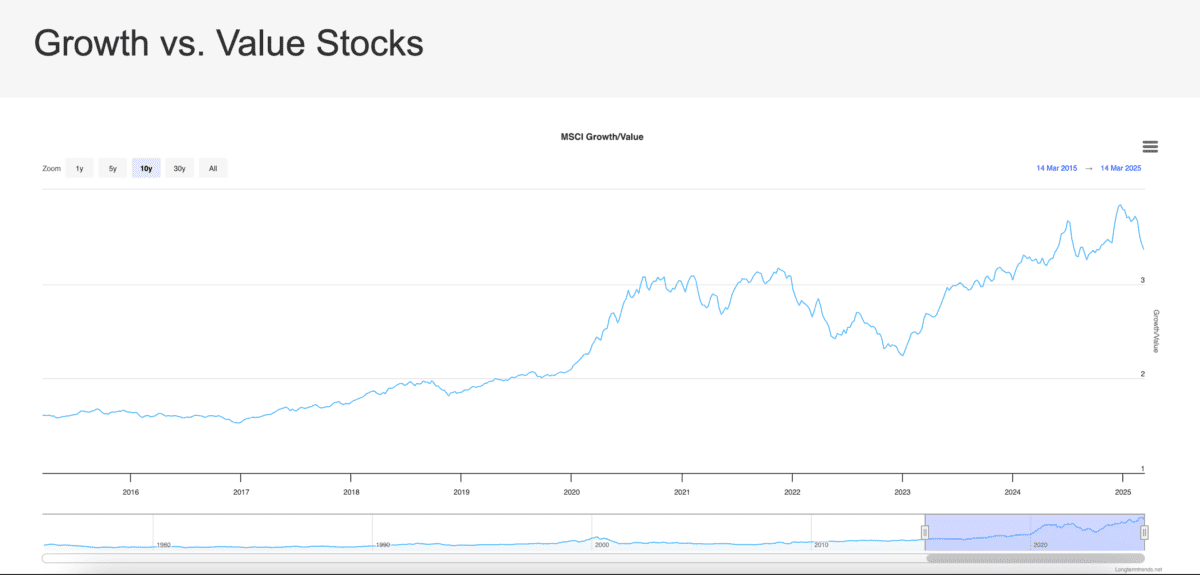The width and height of the screenshot is (1200, 575).
Task: Select the 5y zoom option
Action: coord(113,169)
